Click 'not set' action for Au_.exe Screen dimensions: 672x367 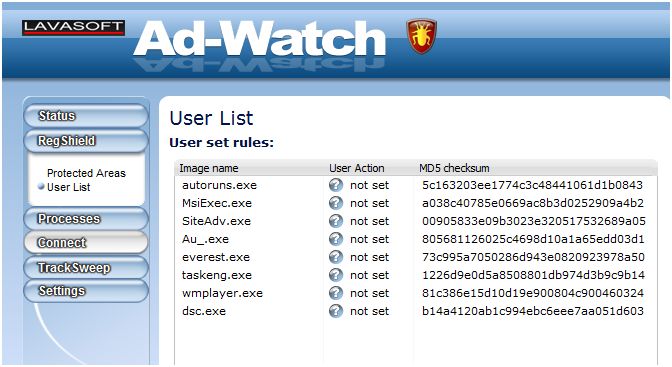pyautogui.click(x=369, y=239)
